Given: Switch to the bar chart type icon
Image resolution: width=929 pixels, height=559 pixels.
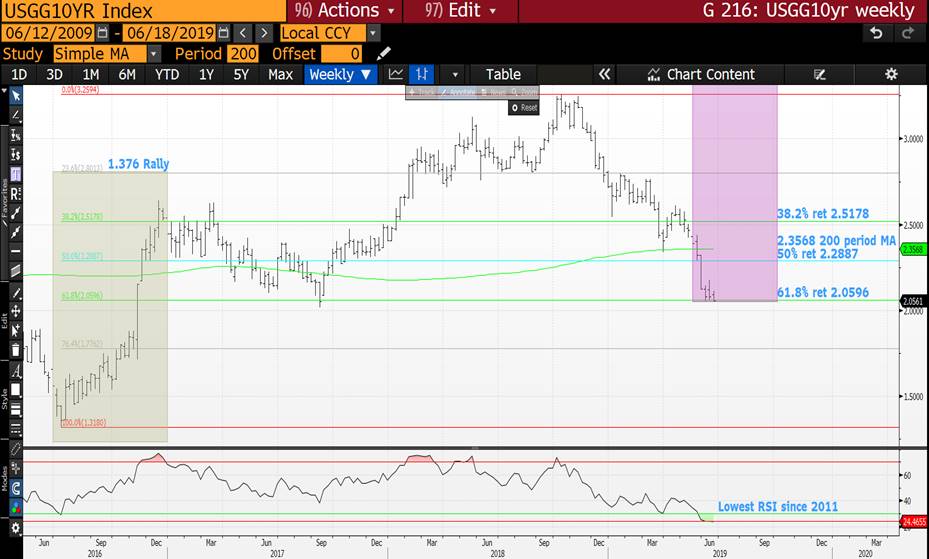Looking at the screenshot, I should pyautogui.click(x=421, y=74).
